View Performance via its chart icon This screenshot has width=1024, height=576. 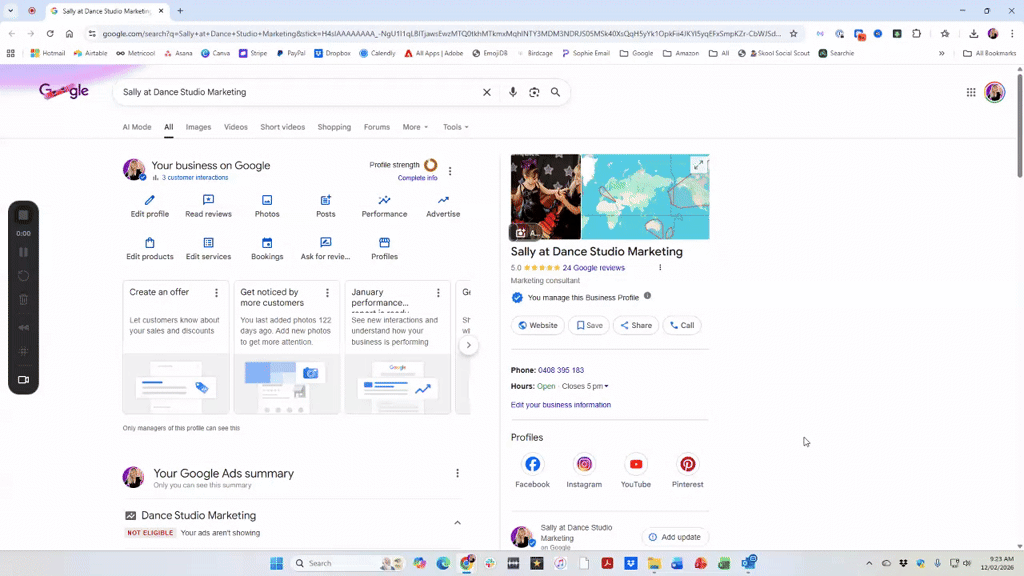pos(384,200)
